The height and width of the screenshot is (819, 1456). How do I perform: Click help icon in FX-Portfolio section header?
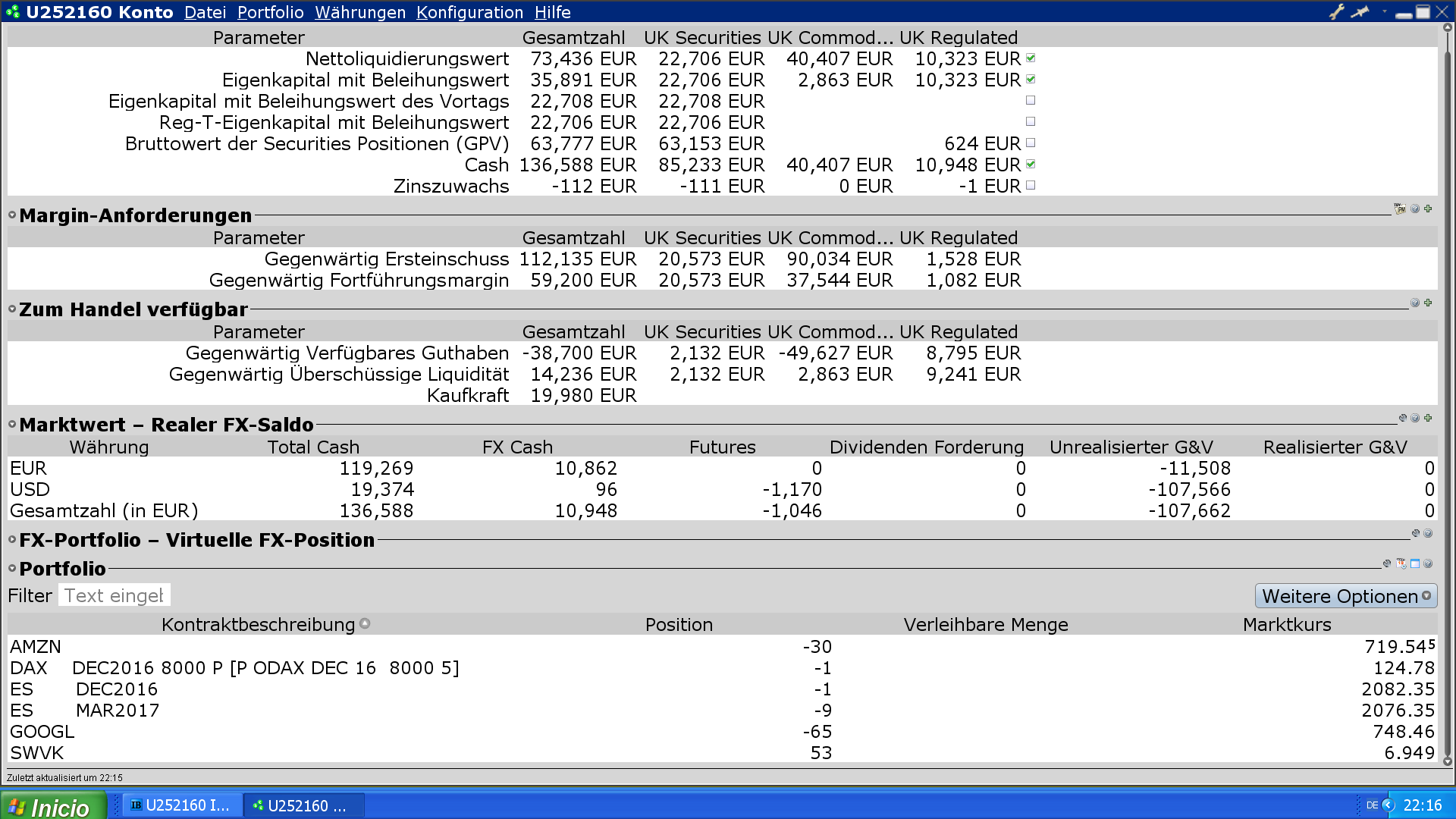click(x=1429, y=533)
